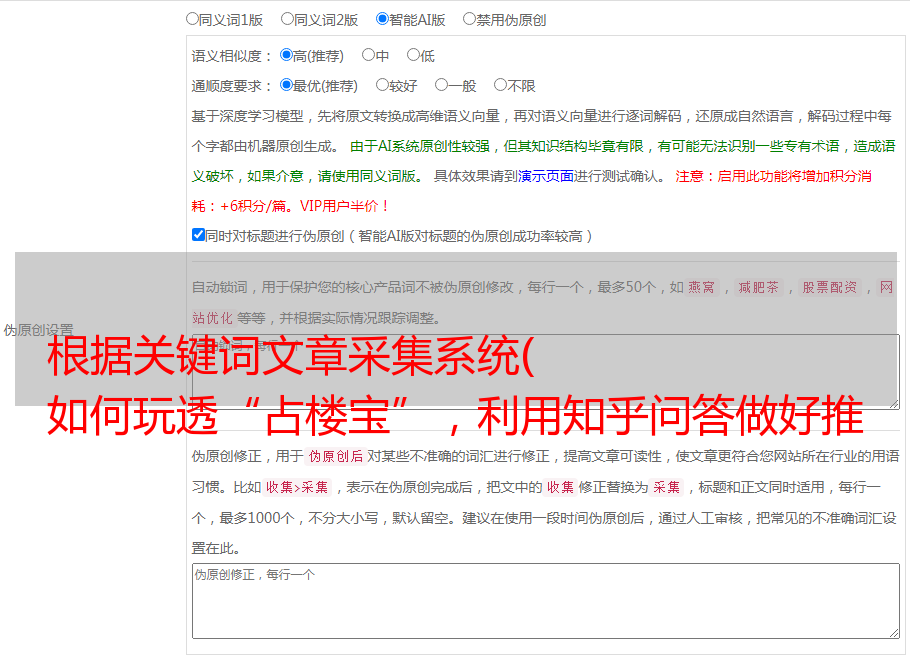
Task: Set 语义相似度 to 高(推荐)
Action: click(x=286, y=55)
